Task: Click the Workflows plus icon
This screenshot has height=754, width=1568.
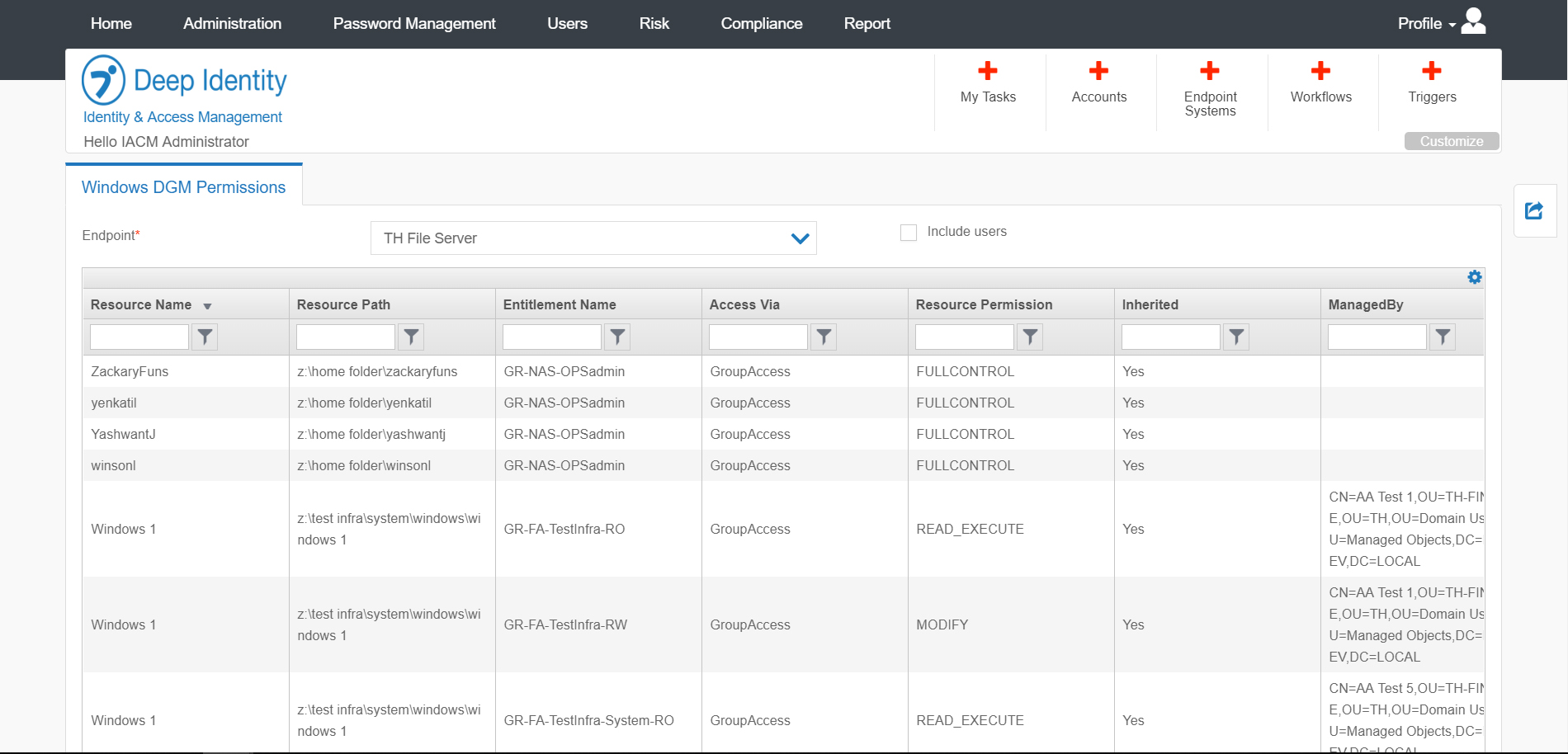Action: [1320, 72]
